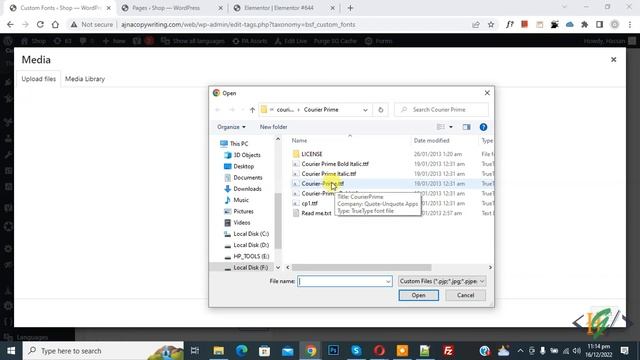Go up one folder level

click(252, 110)
